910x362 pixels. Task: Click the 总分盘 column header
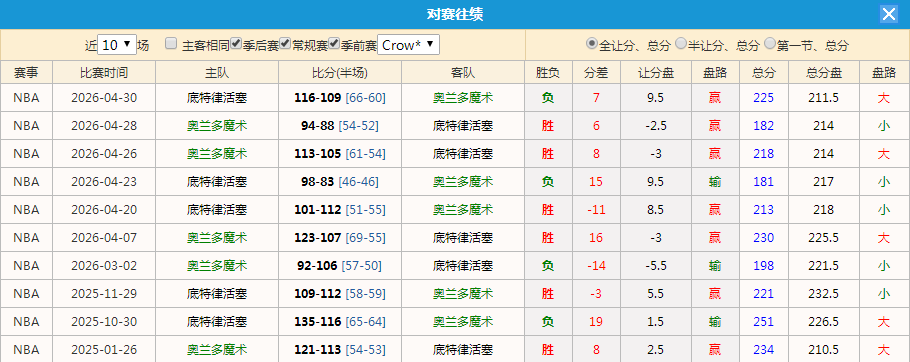coord(824,73)
